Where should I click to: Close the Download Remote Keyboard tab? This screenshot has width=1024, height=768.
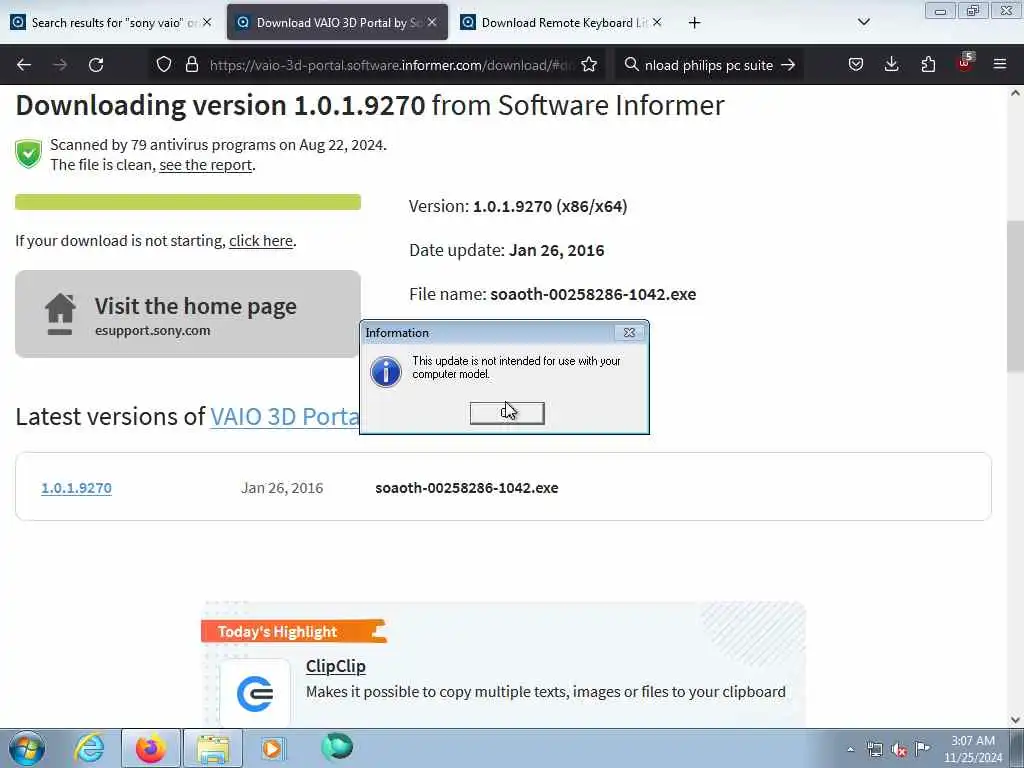pyautogui.click(x=657, y=22)
